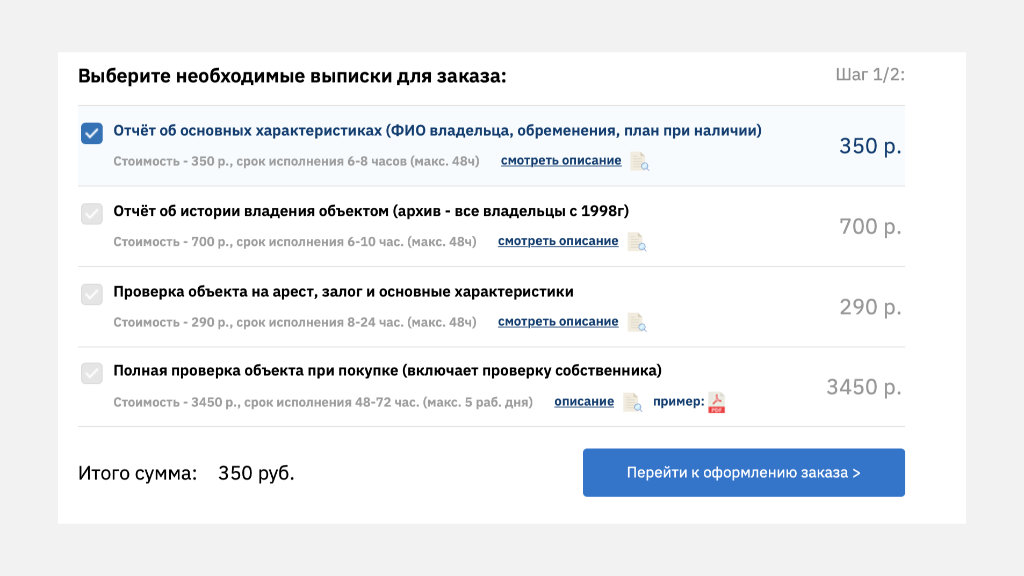Screen dimensions: 1024x576
Task: Open 'описание' link for full purchase check
Action: [584, 402]
